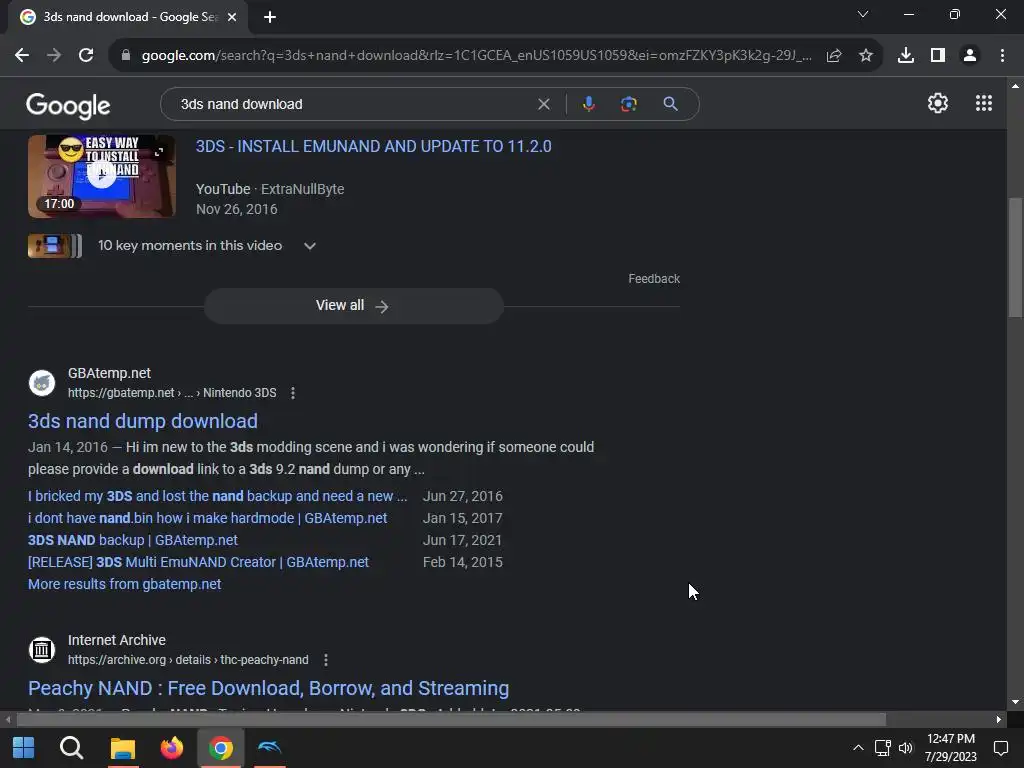Click the horizontal scrollbar thumb
The width and height of the screenshot is (1024, 768).
click(x=451, y=720)
